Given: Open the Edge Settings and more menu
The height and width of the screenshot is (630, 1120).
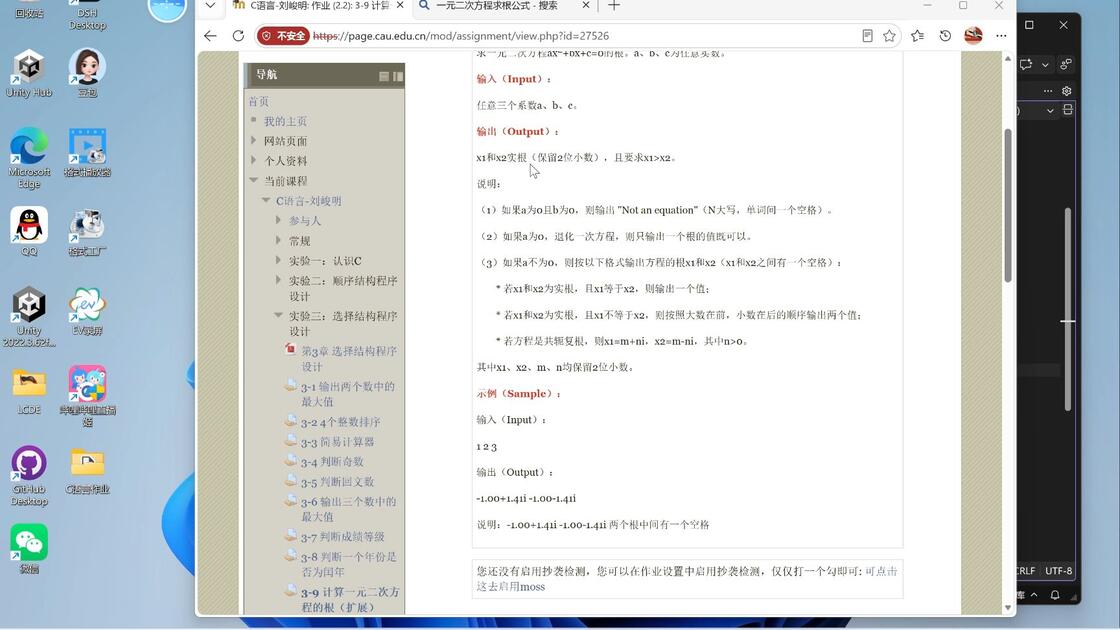Looking at the screenshot, I should (1001, 36).
